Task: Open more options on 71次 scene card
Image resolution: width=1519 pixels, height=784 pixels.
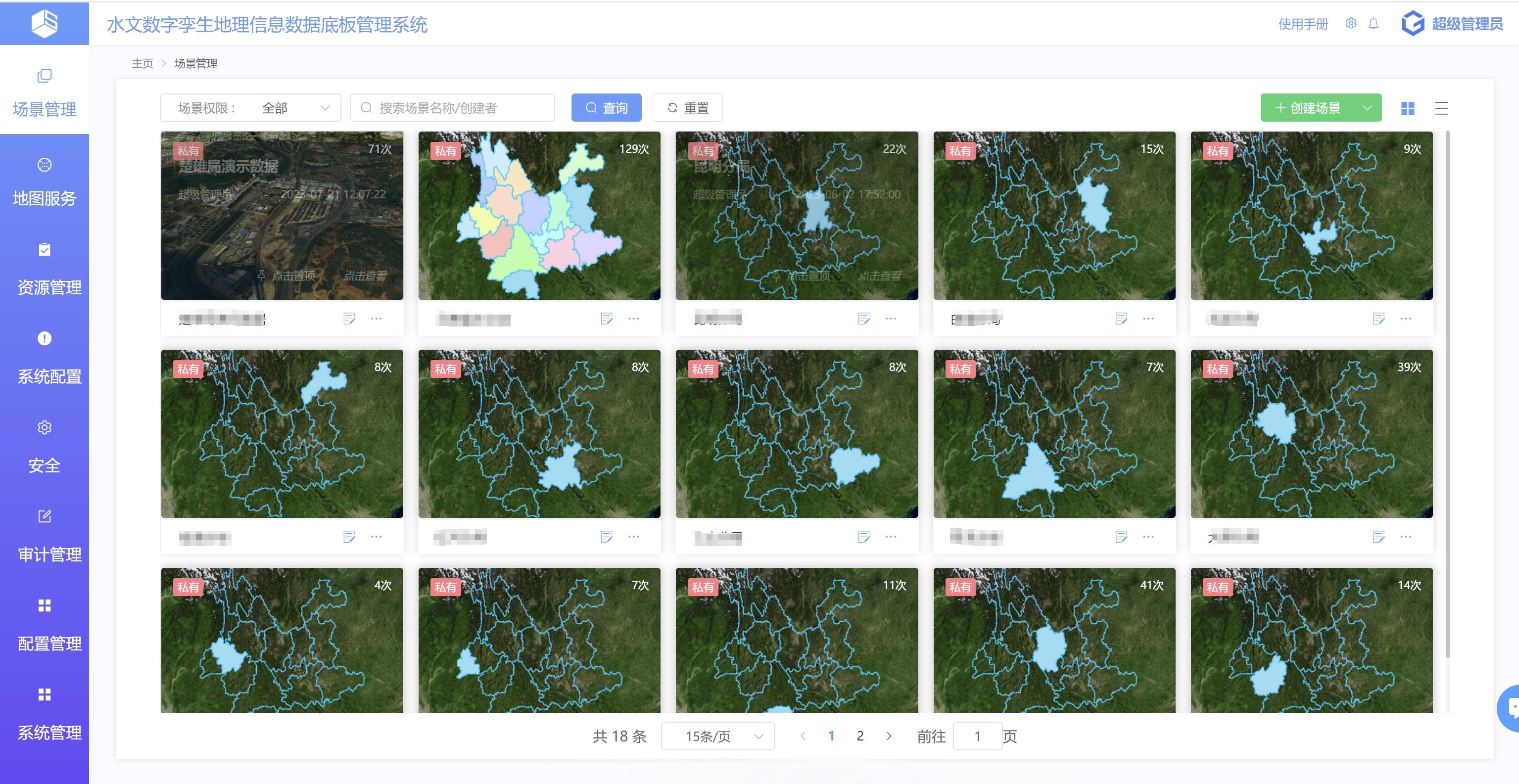Action: 376,319
